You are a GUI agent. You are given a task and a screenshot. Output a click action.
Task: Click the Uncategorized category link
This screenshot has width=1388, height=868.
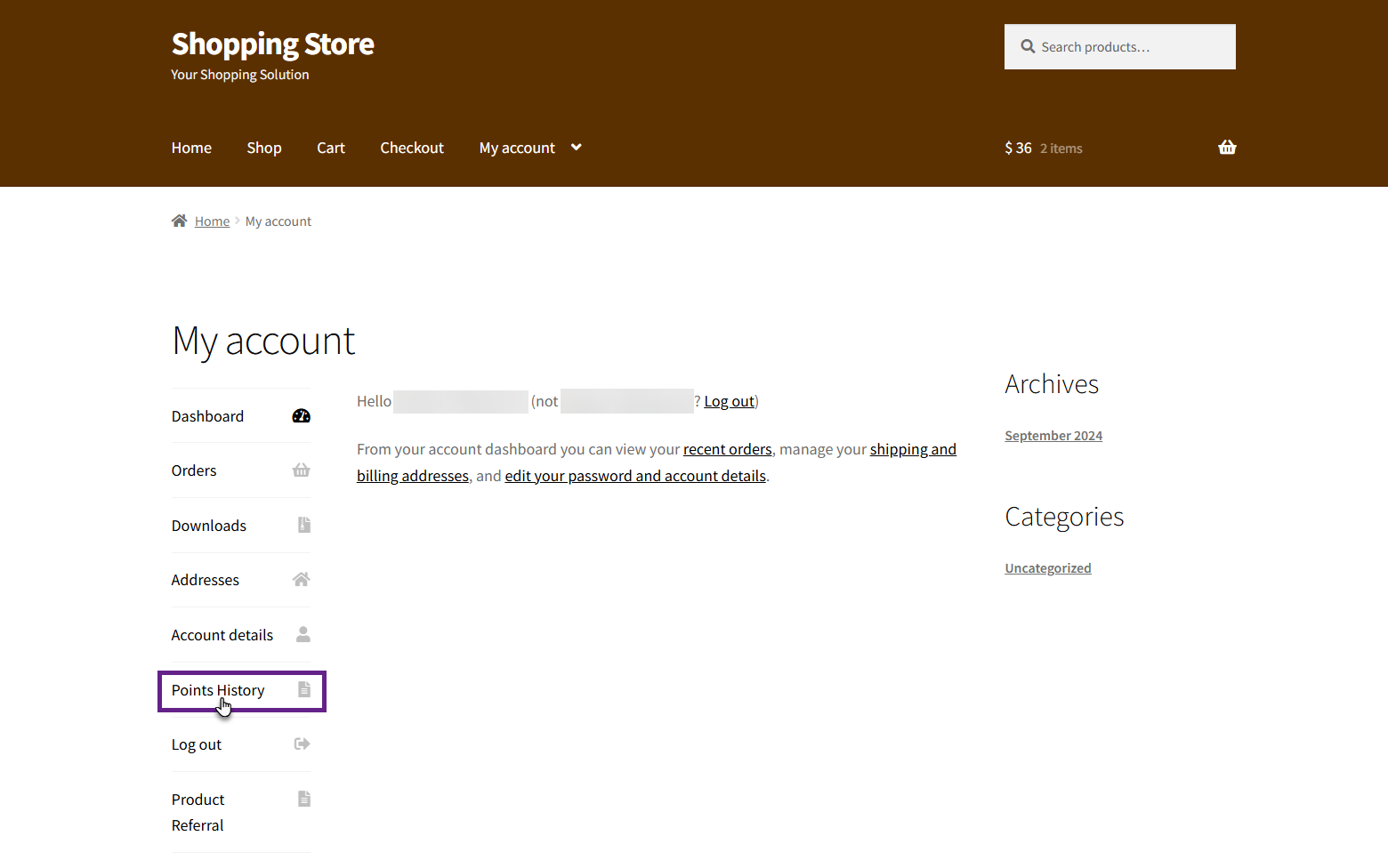pos(1048,568)
